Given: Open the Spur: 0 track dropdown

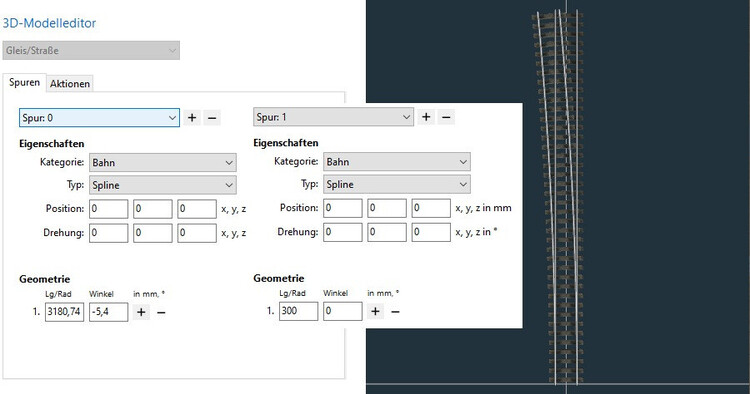Looking at the screenshot, I should point(99,118).
